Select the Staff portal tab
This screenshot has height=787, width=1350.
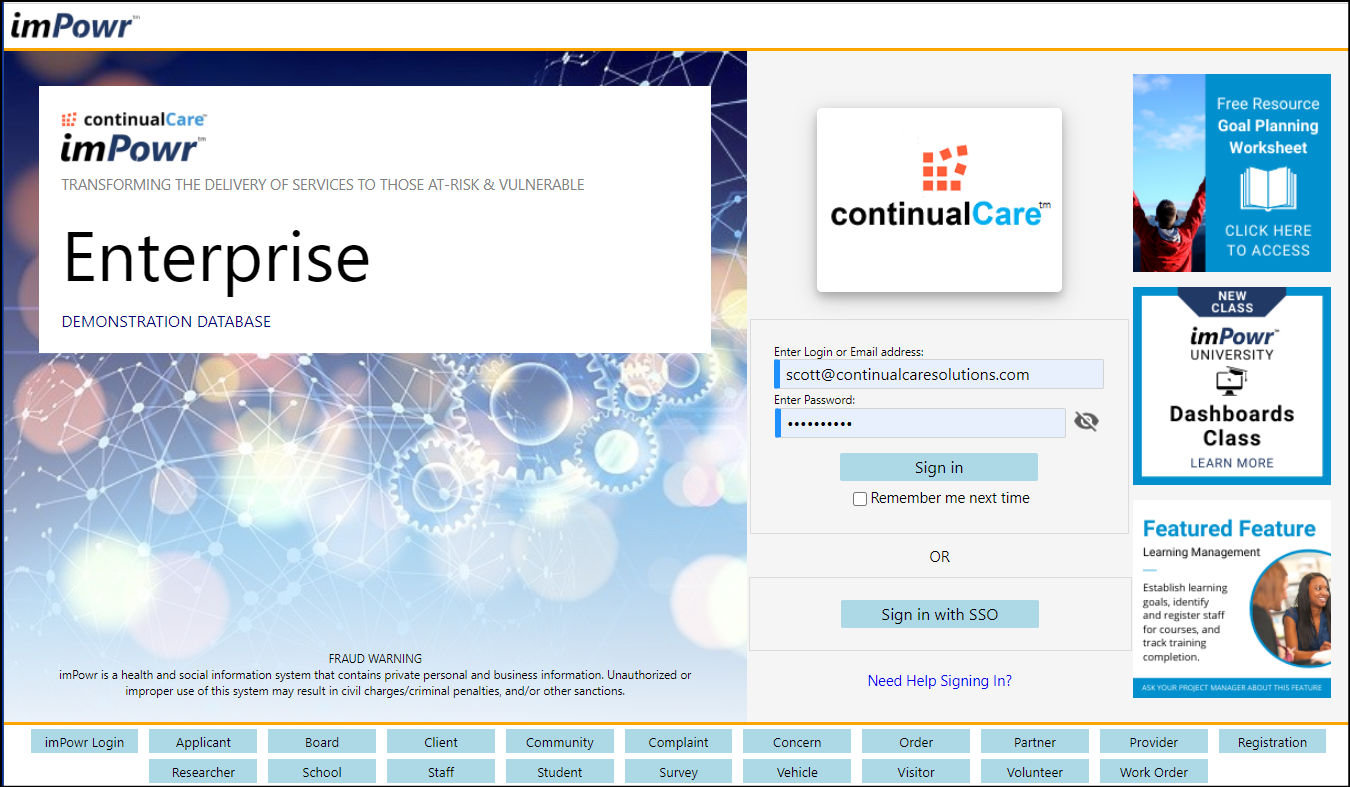coord(441,772)
